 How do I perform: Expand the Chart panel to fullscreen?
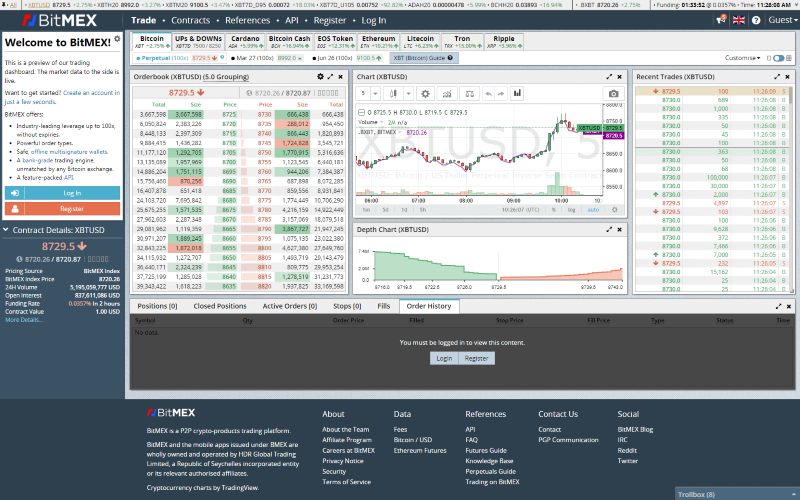tap(609, 77)
